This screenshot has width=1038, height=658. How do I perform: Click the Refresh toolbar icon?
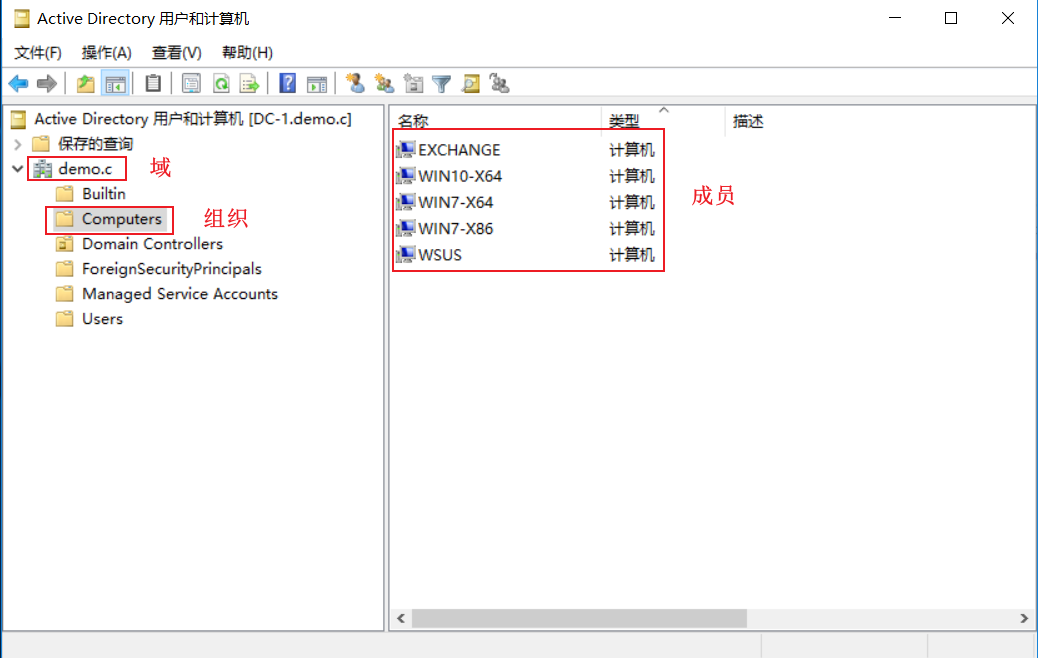(x=221, y=84)
